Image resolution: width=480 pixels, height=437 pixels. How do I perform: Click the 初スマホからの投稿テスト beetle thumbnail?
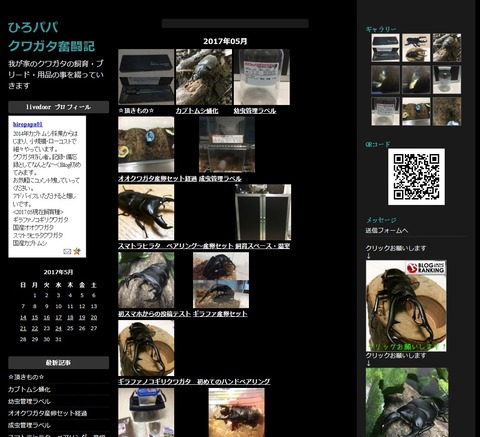146,280
